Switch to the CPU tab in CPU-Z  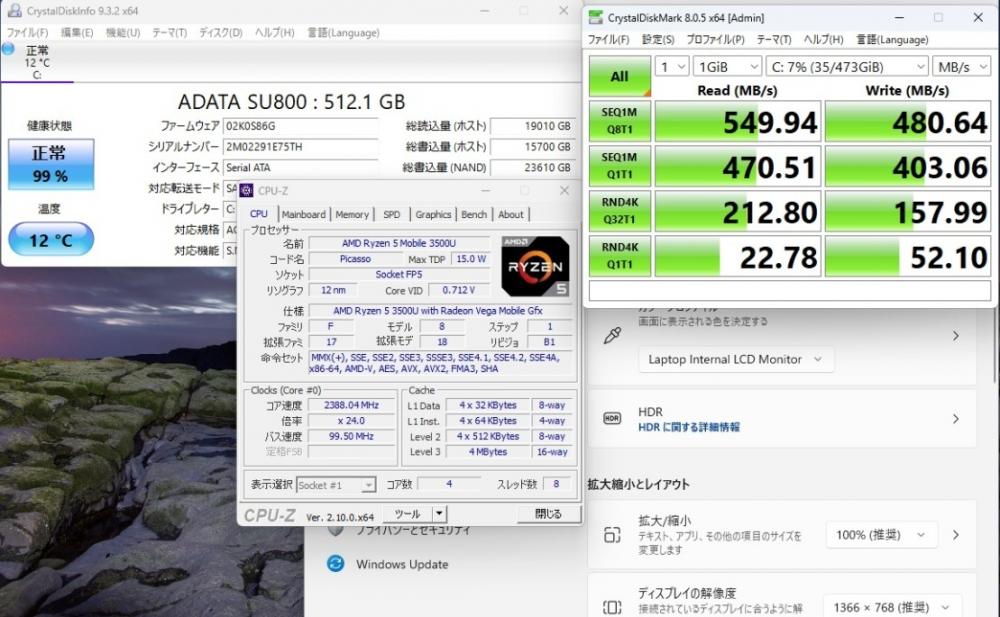pyautogui.click(x=258, y=214)
